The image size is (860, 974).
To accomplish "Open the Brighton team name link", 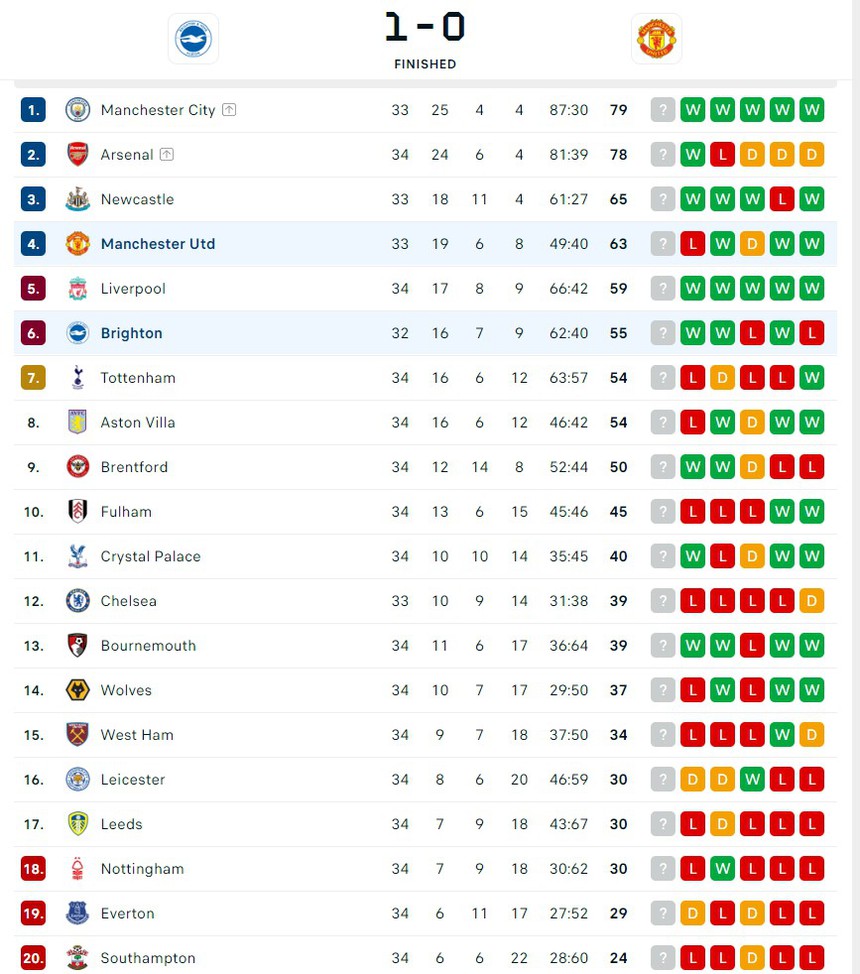I will [131, 333].
